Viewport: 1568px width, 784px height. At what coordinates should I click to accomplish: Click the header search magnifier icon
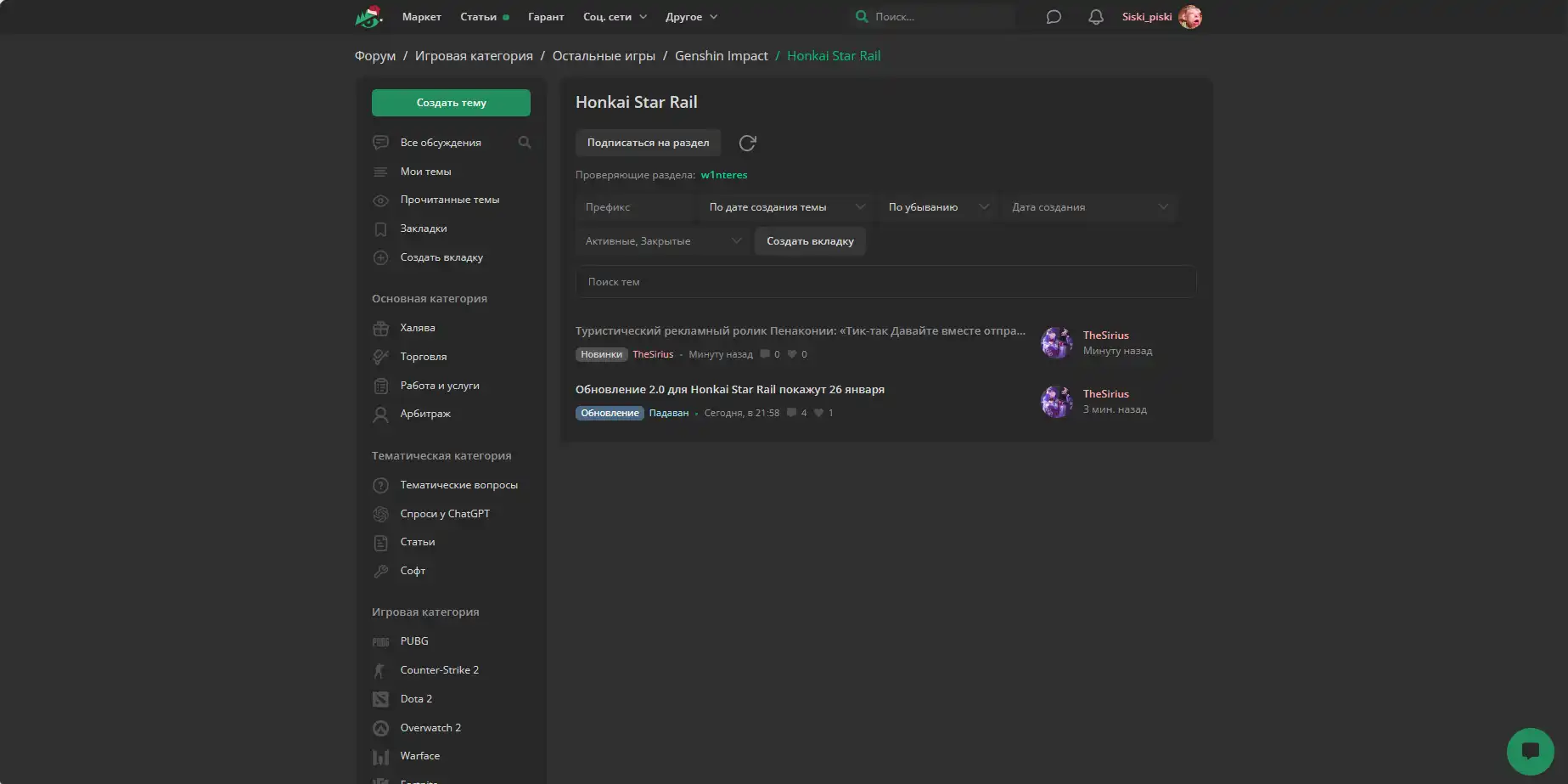point(862,16)
